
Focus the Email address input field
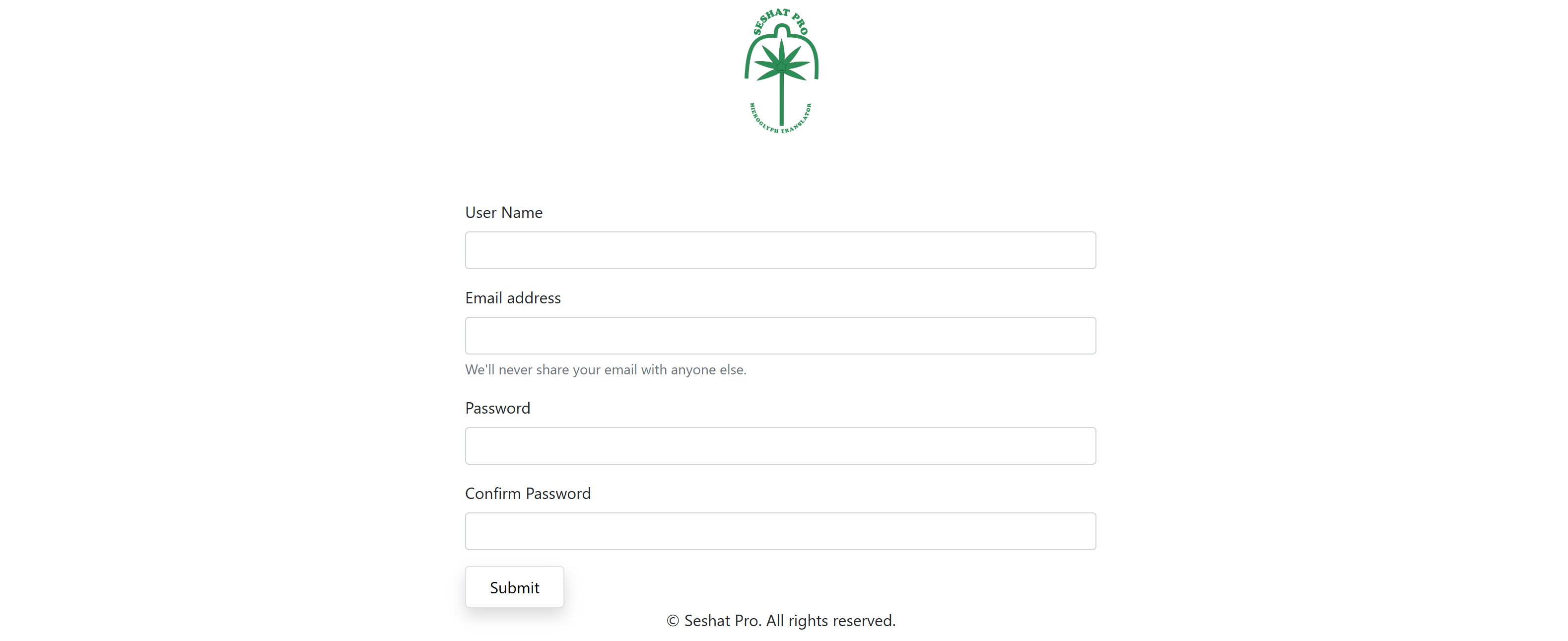coord(780,336)
